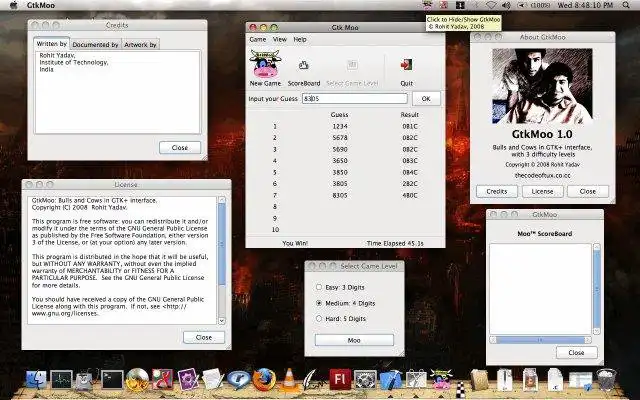
Task: Launch VLC cone icon in Dock
Action: pos(289,379)
